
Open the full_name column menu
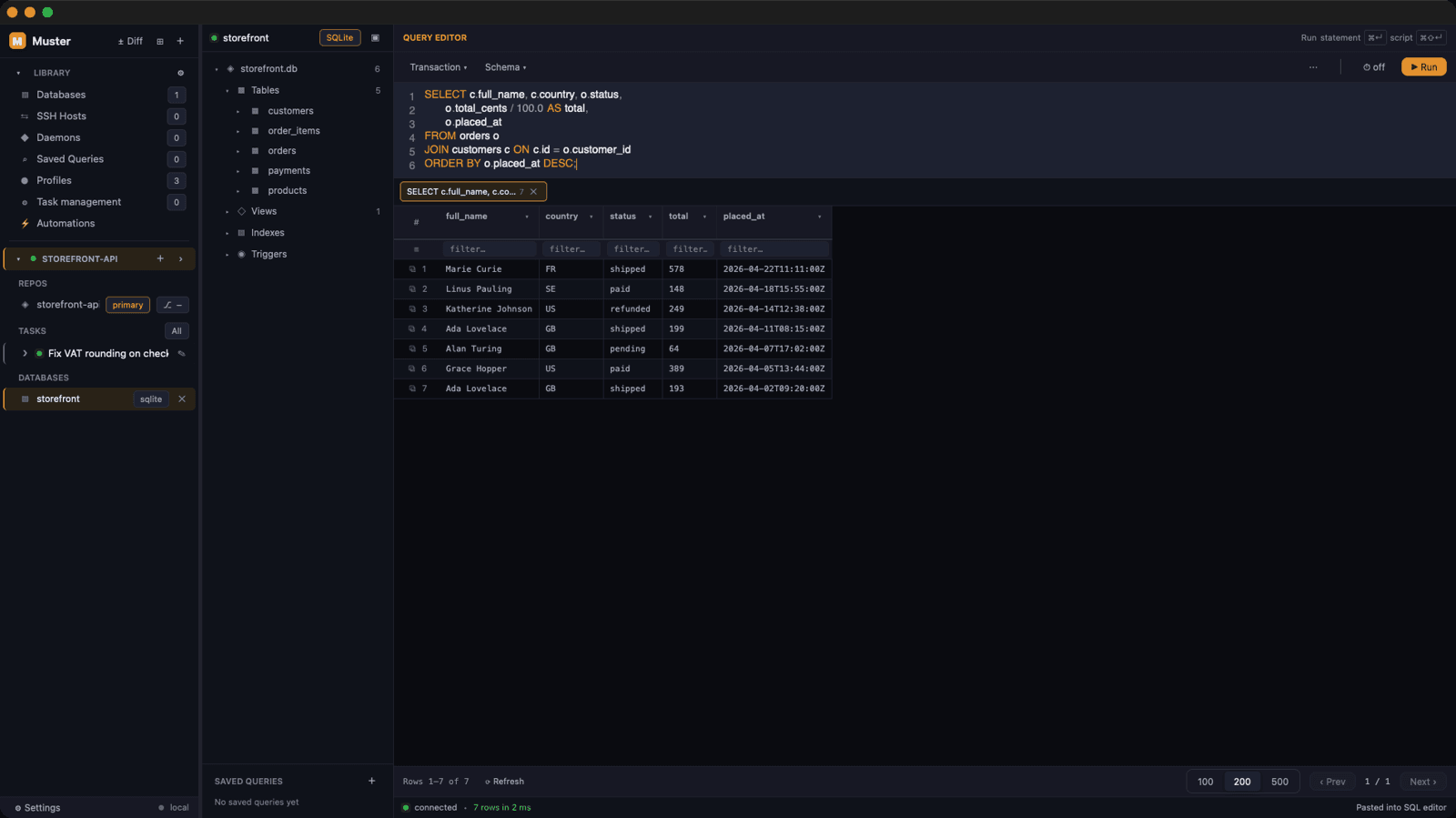click(527, 217)
